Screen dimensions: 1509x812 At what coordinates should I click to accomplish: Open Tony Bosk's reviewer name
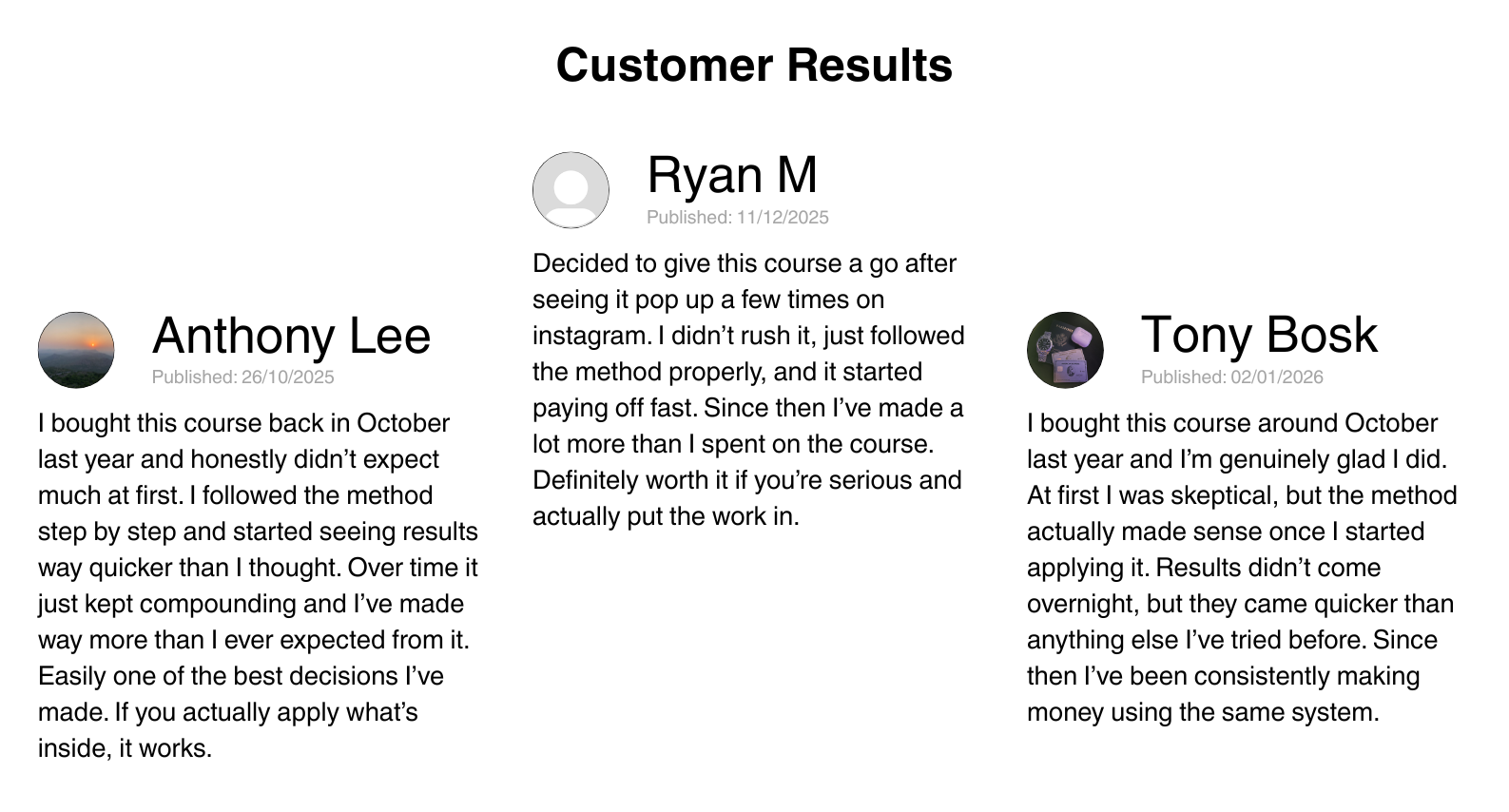pos(1259,335)
